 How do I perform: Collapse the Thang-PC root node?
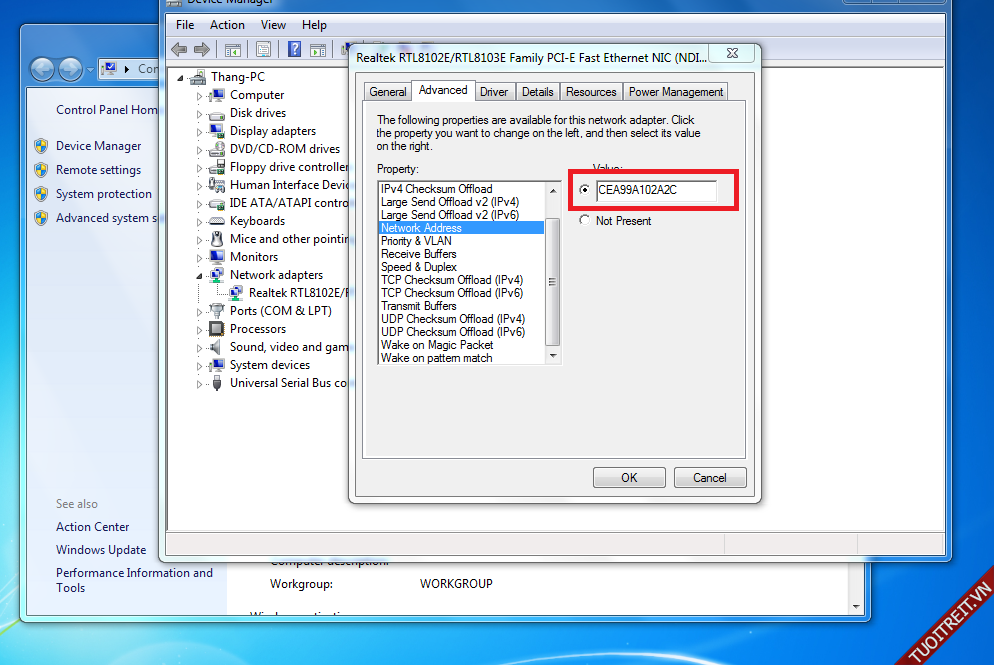(181, 78)
